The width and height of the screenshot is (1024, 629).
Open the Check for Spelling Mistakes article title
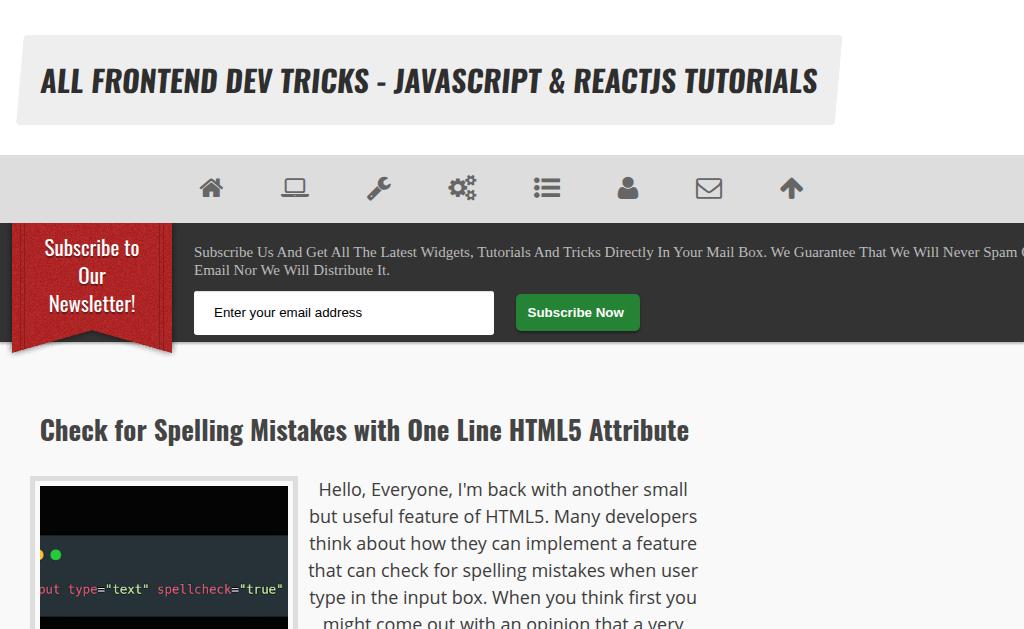364,430
